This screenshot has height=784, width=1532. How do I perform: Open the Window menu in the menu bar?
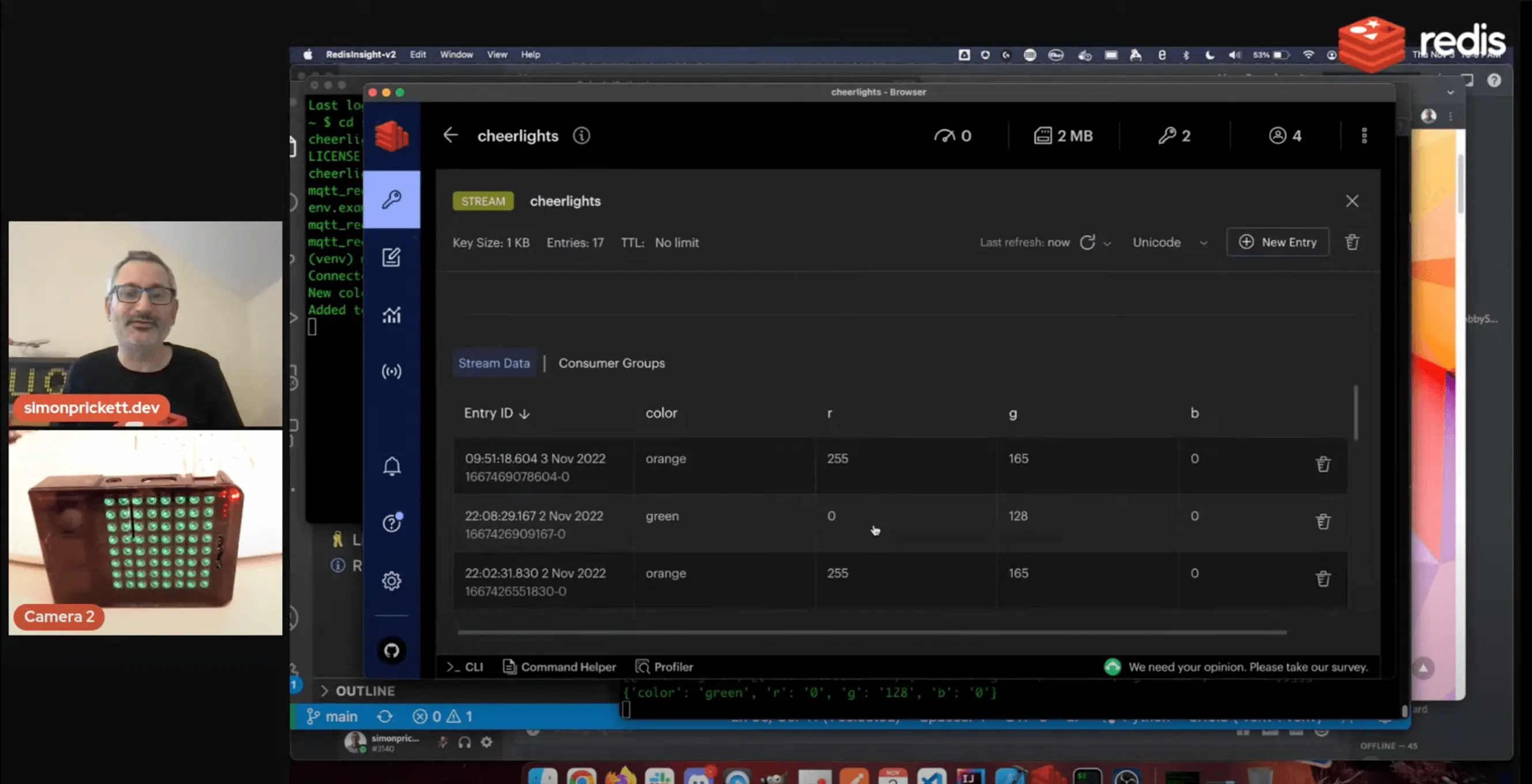tap(456, 54)
